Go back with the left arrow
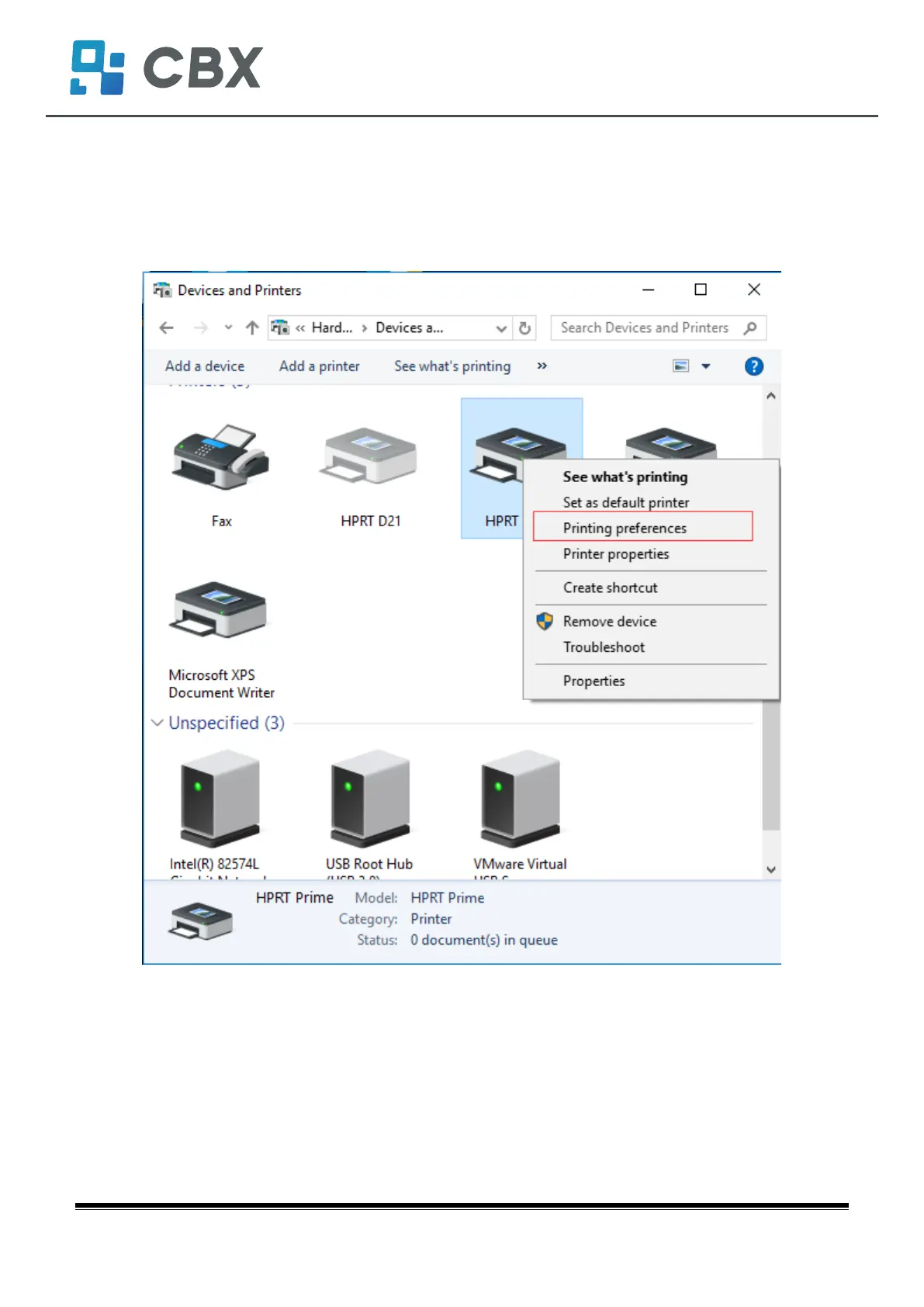Image resolution: width=924 pixels, height=1307 pixels. click(166, 328)
